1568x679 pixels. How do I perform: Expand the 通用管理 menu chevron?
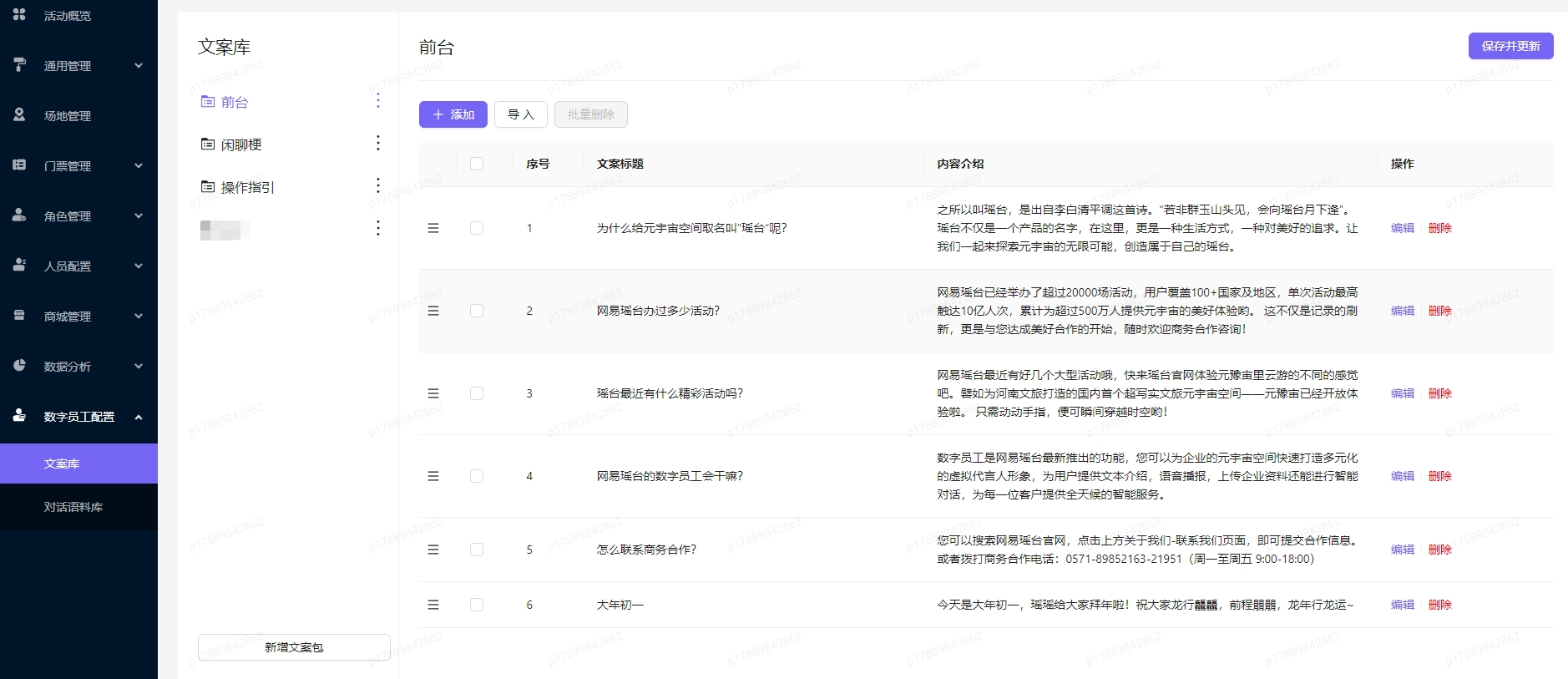[139, 65]
